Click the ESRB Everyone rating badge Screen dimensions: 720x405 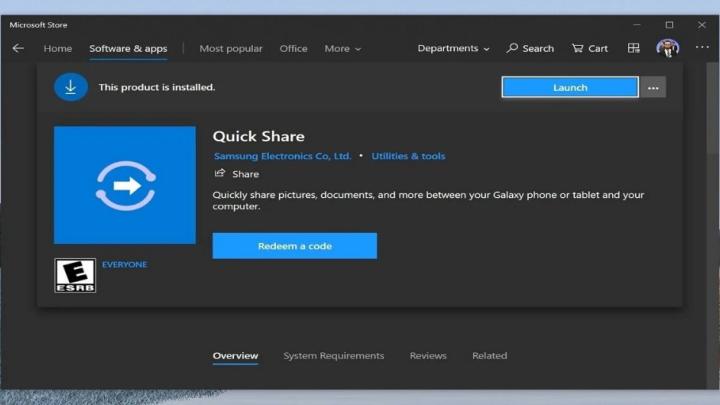click(x=75, y=275)
